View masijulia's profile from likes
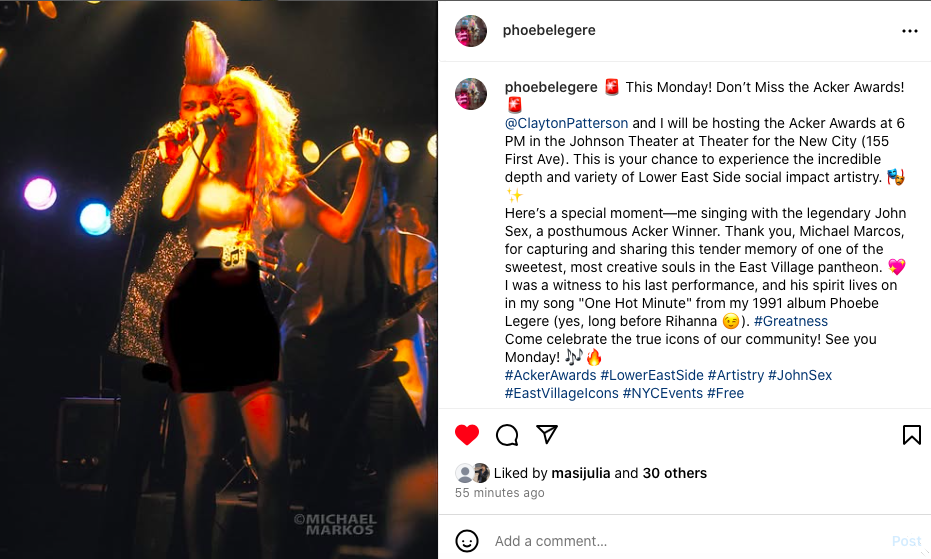931x559 pixels. 581,473
